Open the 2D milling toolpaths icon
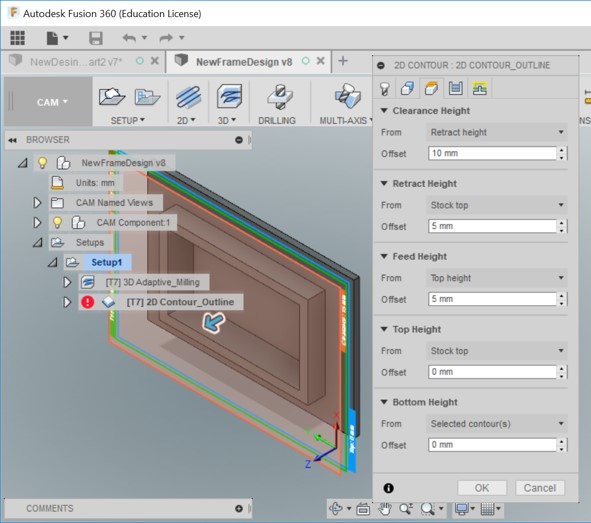This screenshot has height=523, width=591. point(188,97)
